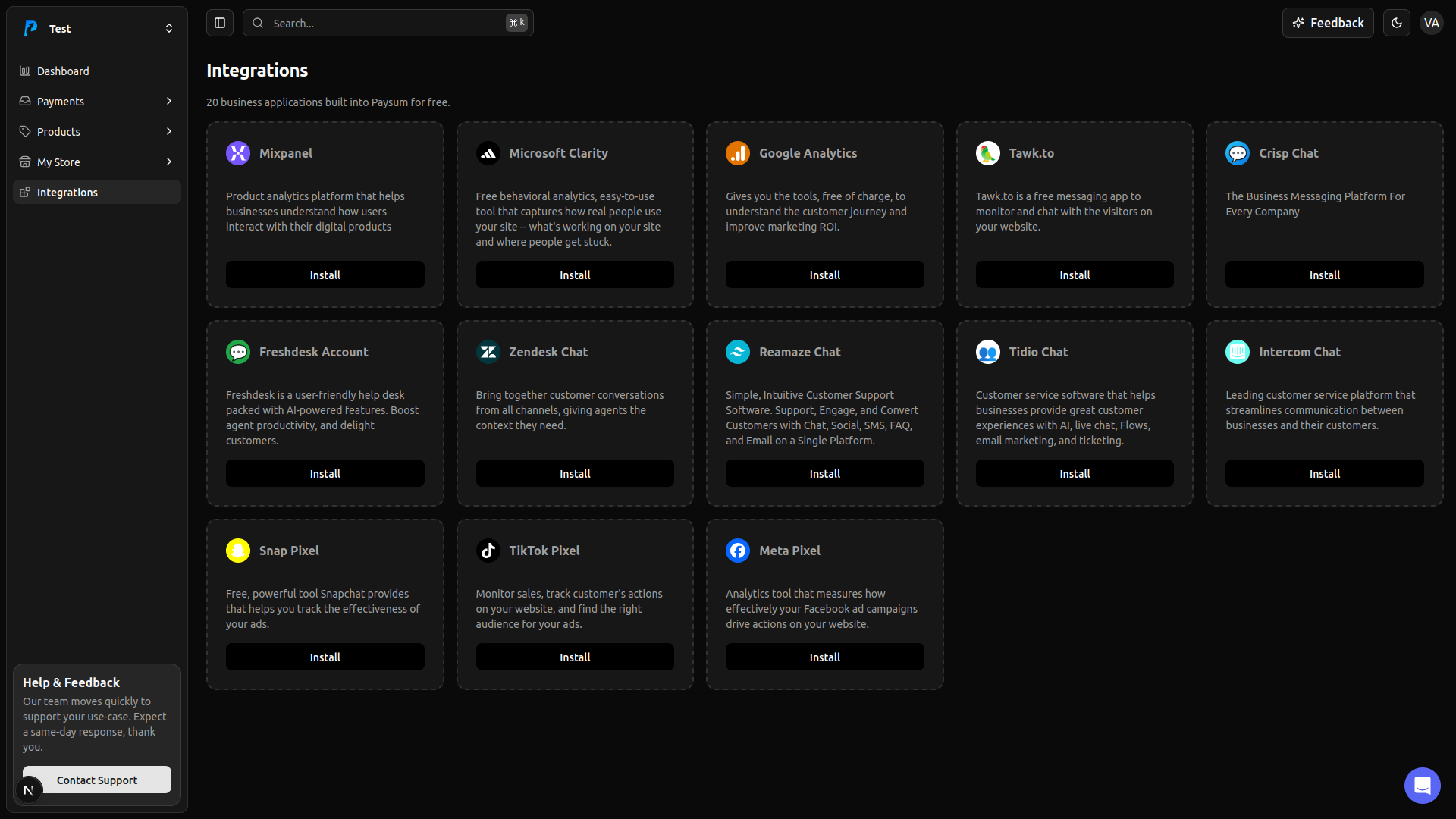Image resolution: width=1456 pixels, height=819 pixels.
Task: Focus the Search input field
Action: pos(388,23)
